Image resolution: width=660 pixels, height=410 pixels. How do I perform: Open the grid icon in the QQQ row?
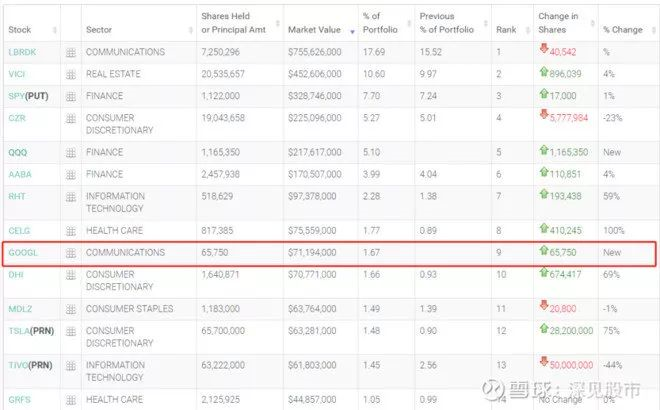71,153
